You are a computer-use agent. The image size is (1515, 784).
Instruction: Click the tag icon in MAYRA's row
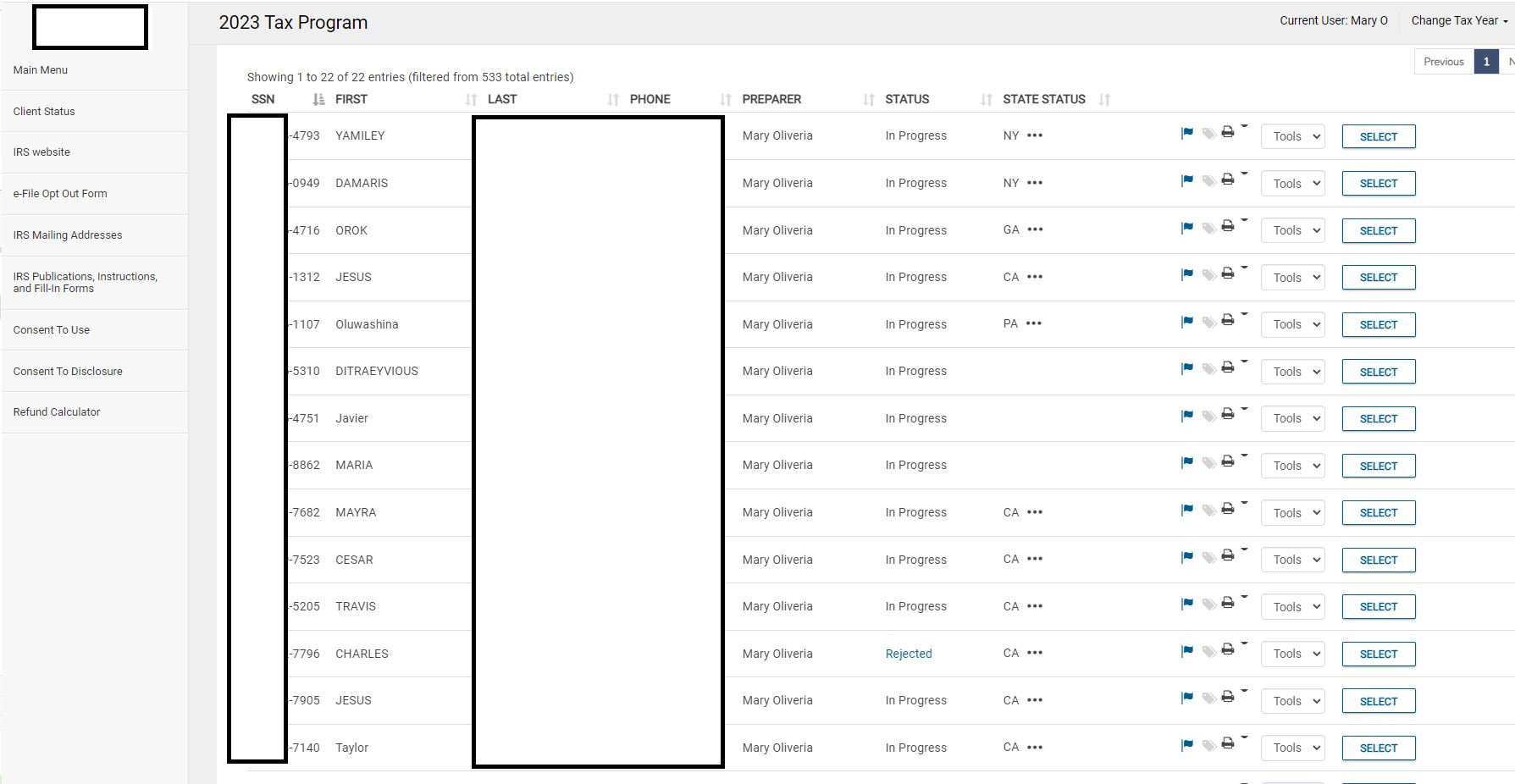(1208, 510)
